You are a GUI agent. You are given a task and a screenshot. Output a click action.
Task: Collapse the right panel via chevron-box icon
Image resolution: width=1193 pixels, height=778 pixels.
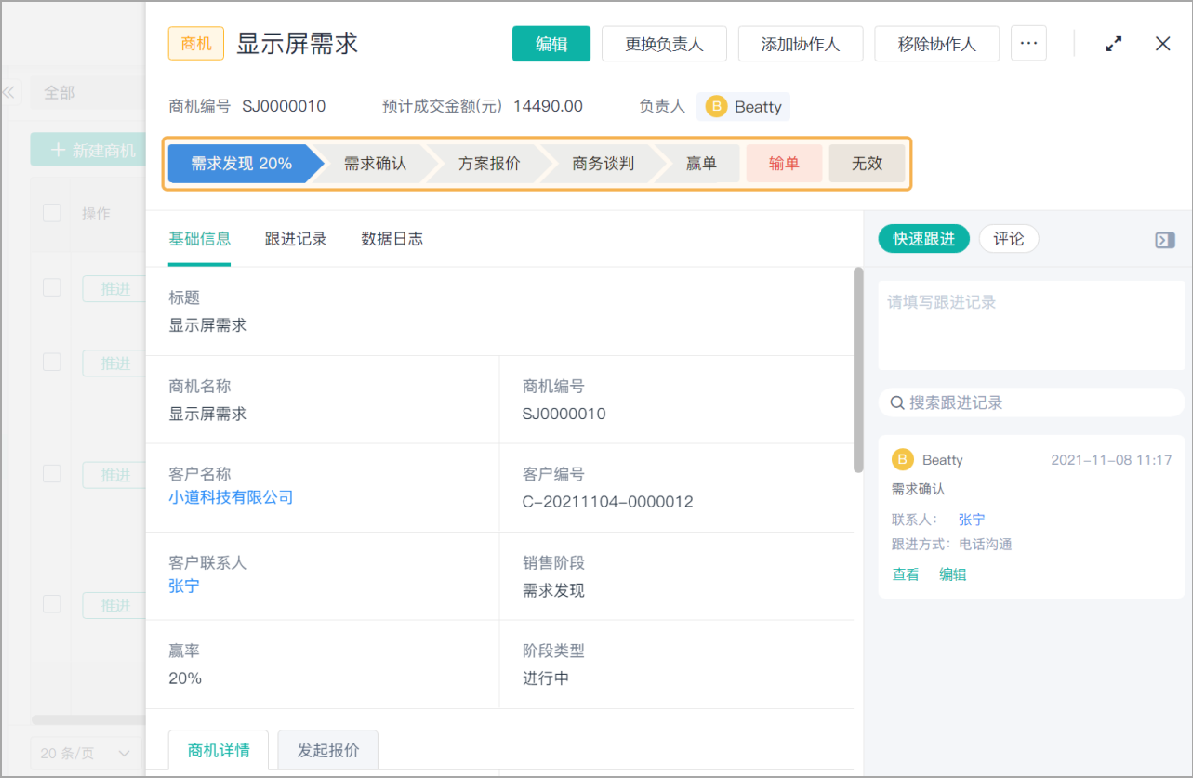1163,240
